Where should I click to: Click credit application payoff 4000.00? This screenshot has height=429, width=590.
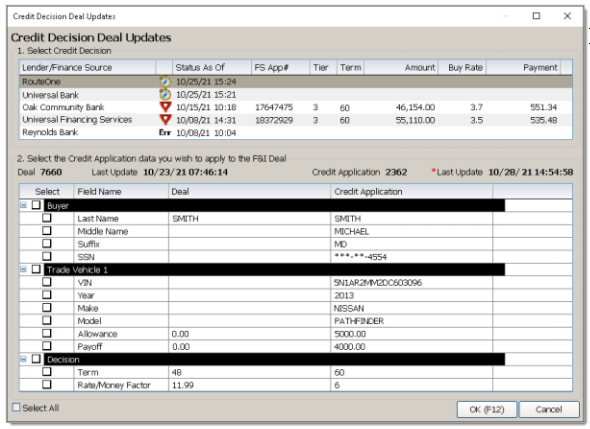pos(350,347)
